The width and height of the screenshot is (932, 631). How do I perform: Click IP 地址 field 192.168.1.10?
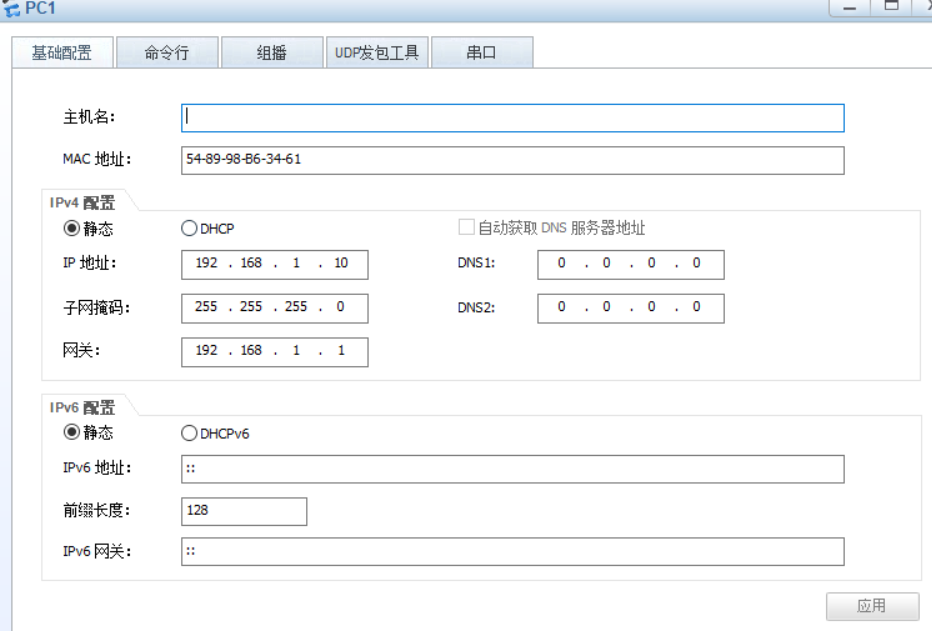pyautogui.click(x=275, y=264)
